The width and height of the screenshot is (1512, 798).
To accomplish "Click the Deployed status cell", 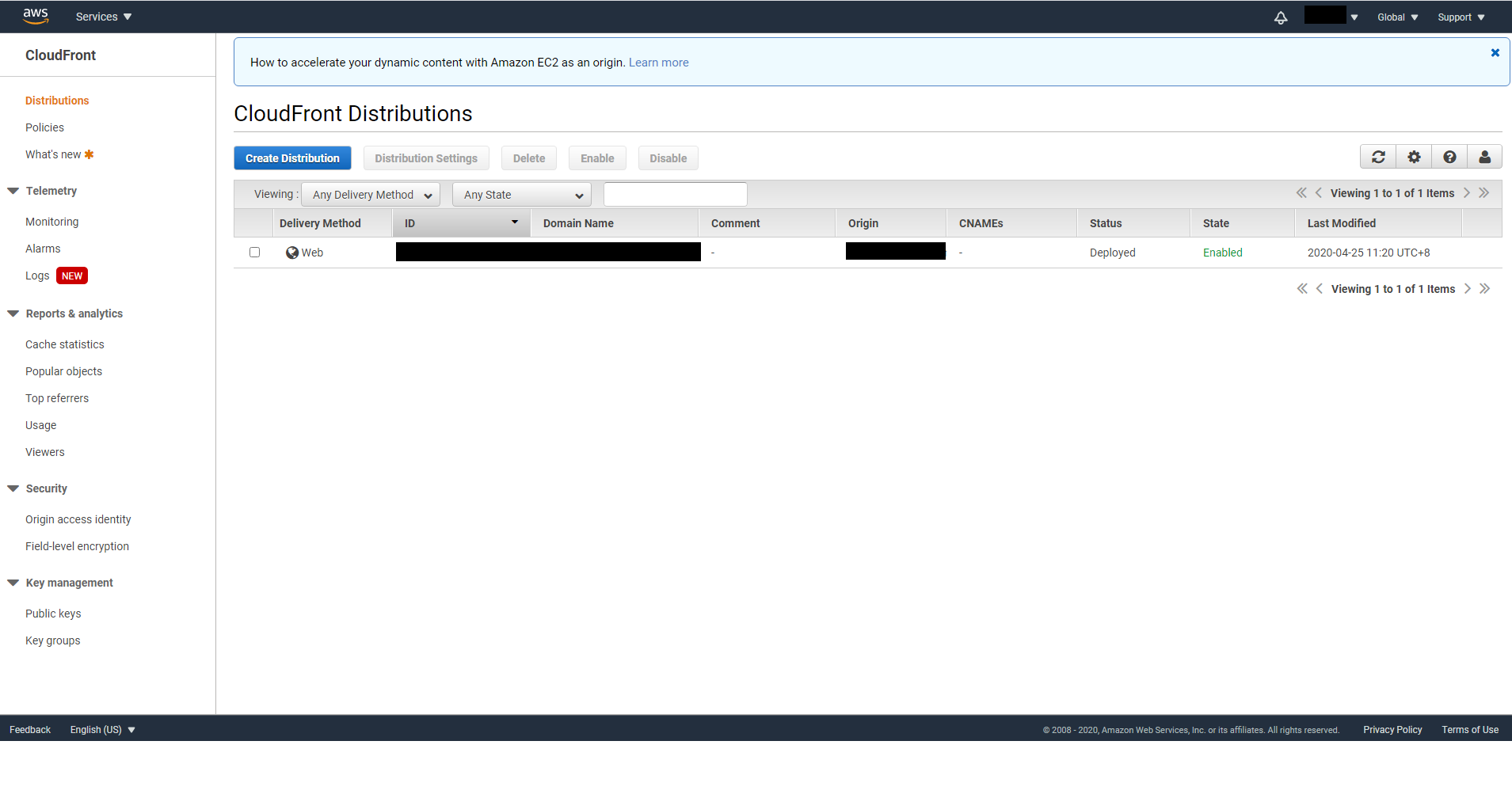I will pos(1113,253).
